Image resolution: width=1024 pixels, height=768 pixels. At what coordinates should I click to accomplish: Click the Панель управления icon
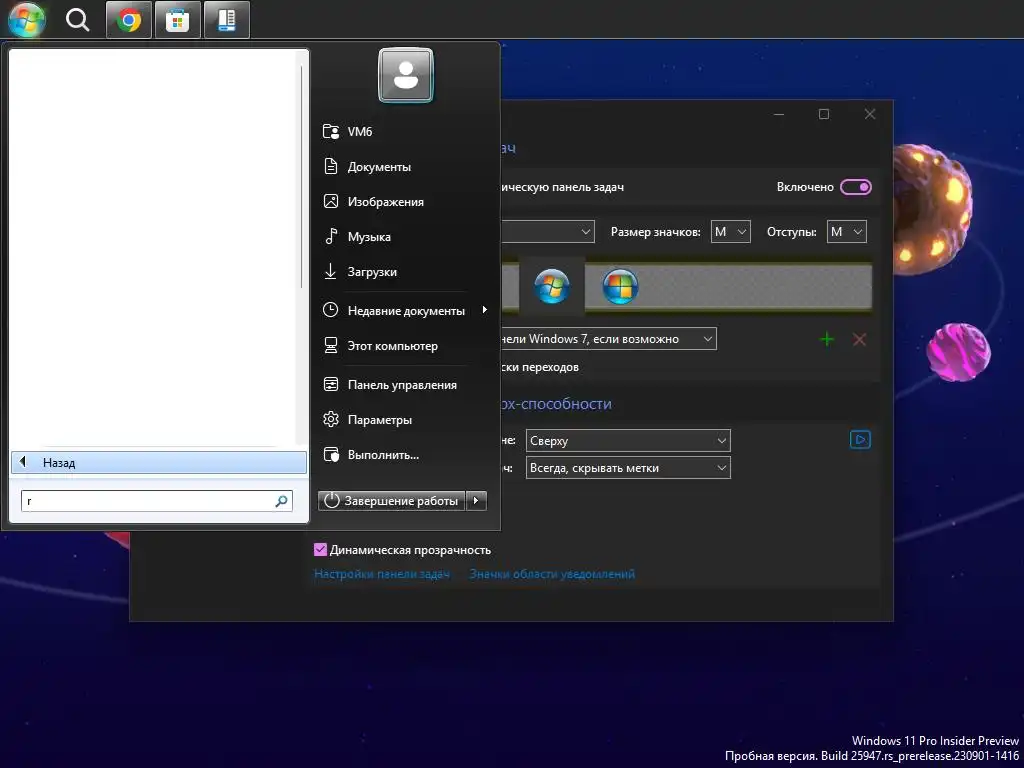(331, 384)
